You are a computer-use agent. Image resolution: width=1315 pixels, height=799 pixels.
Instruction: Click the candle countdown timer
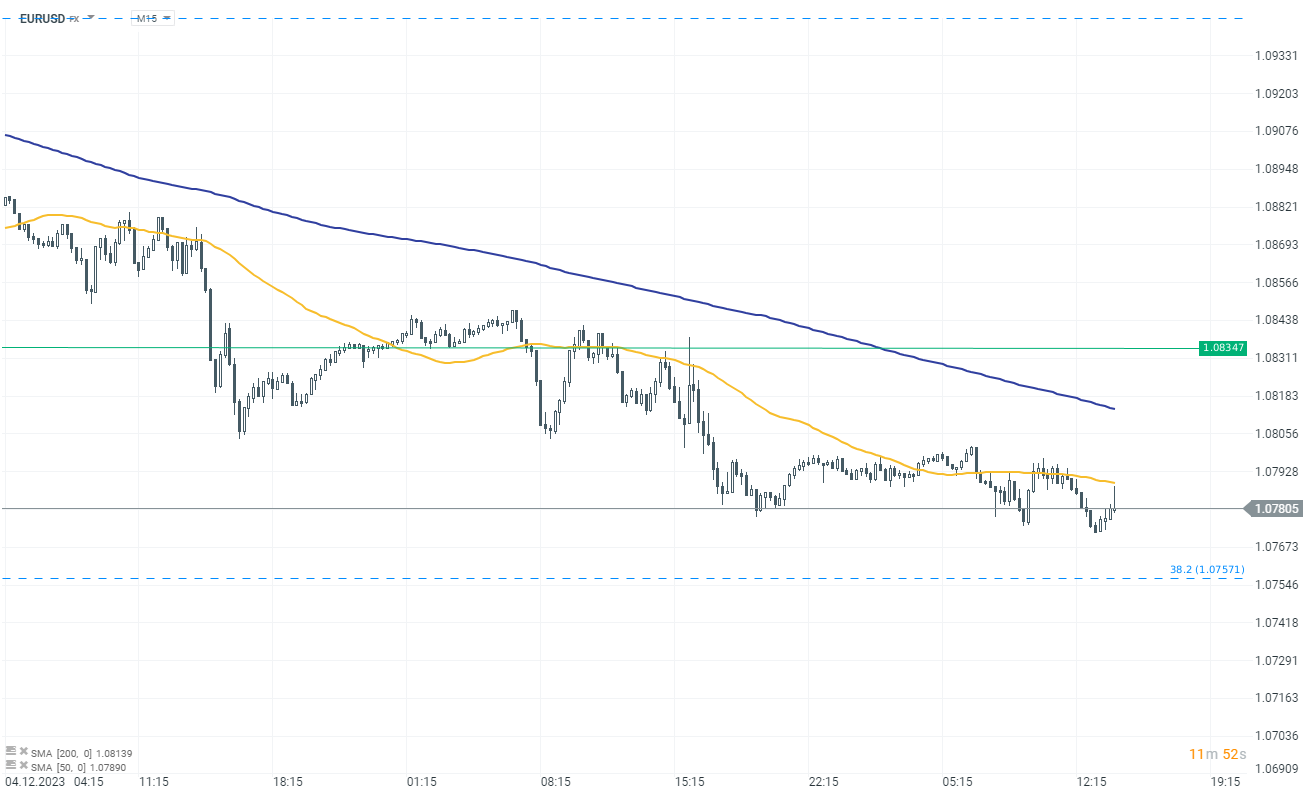pos(1216,754)
